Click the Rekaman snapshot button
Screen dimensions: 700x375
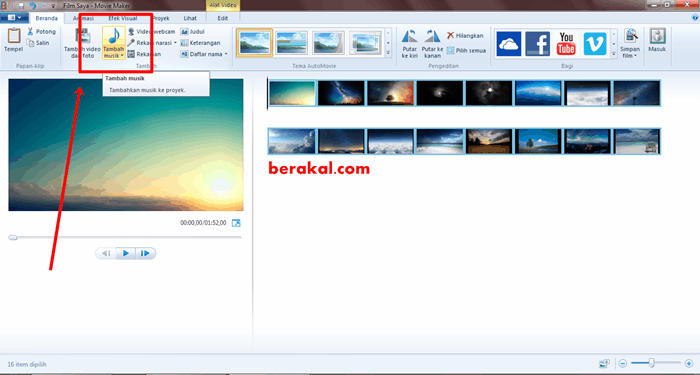(144, 54)
